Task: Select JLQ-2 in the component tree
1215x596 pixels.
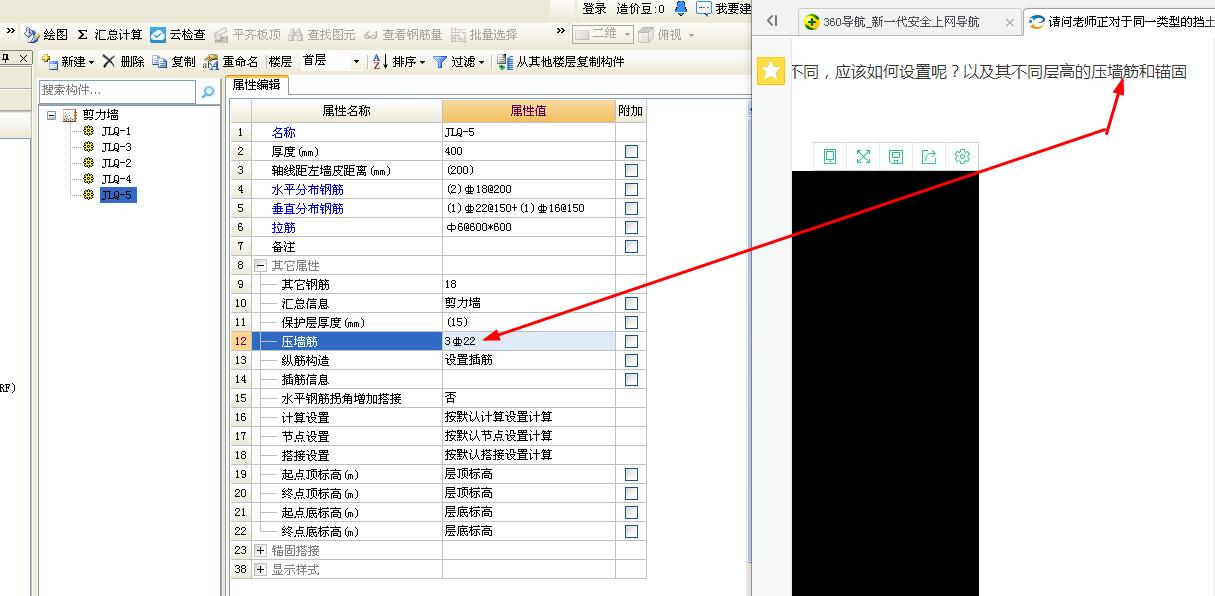Action: point(116,163)
